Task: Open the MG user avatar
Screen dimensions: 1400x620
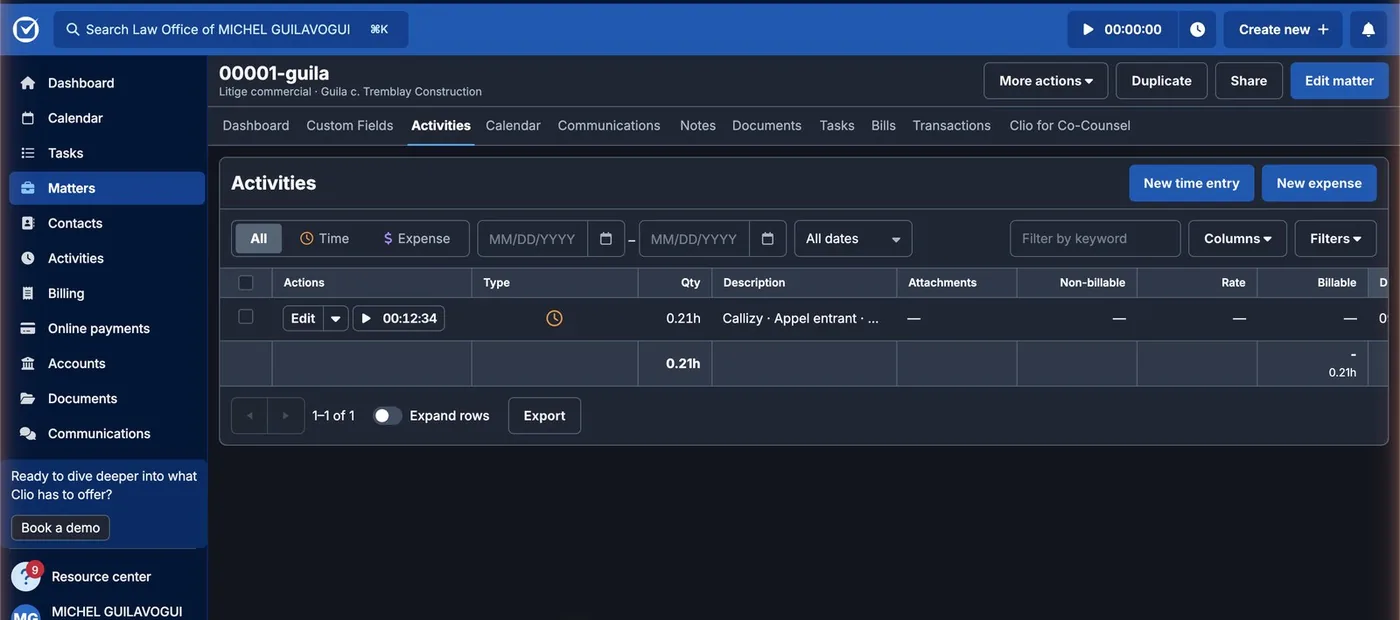Action: (26, 612)
